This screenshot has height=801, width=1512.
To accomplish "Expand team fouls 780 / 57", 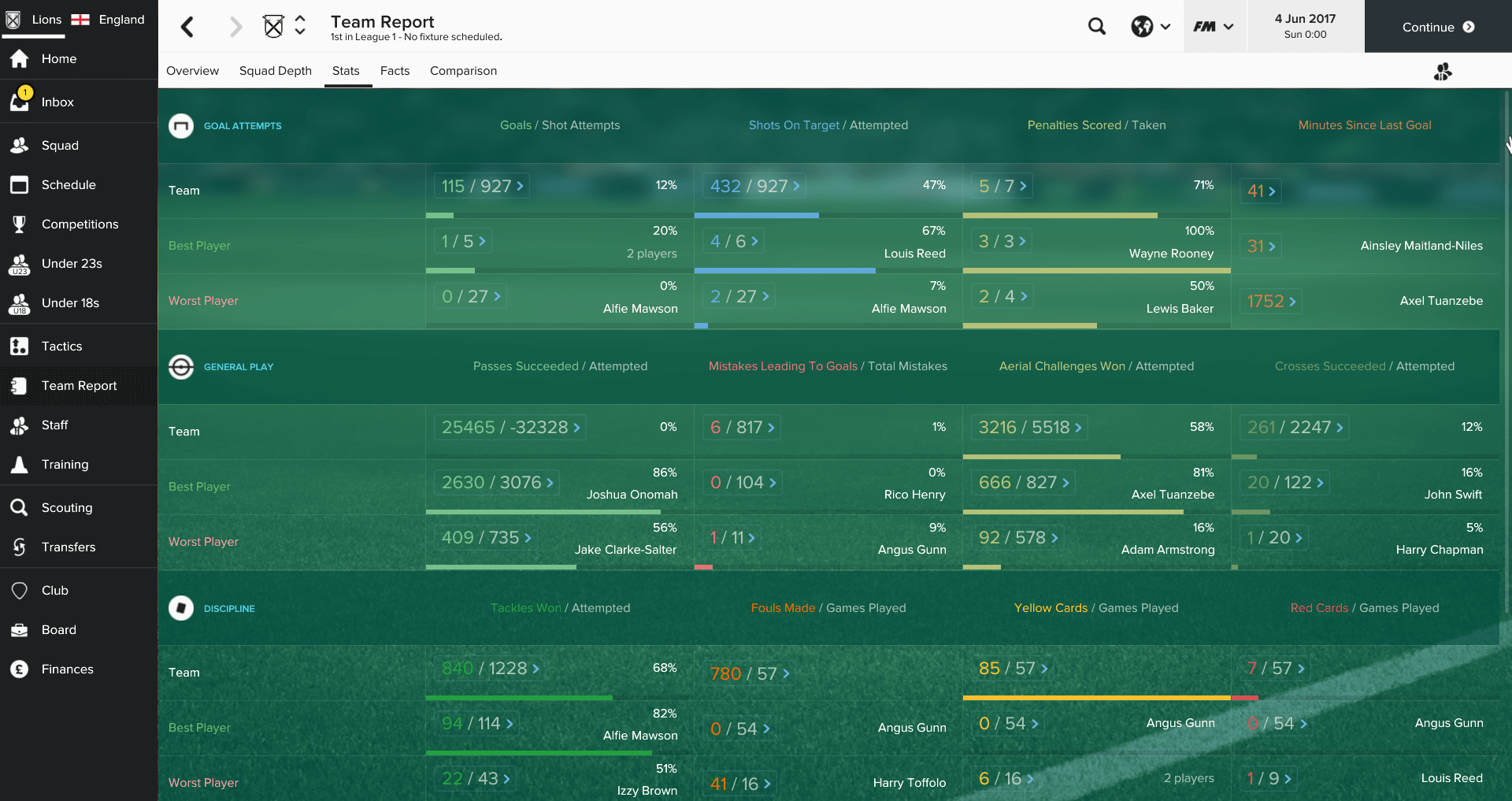I will [749, 673].
